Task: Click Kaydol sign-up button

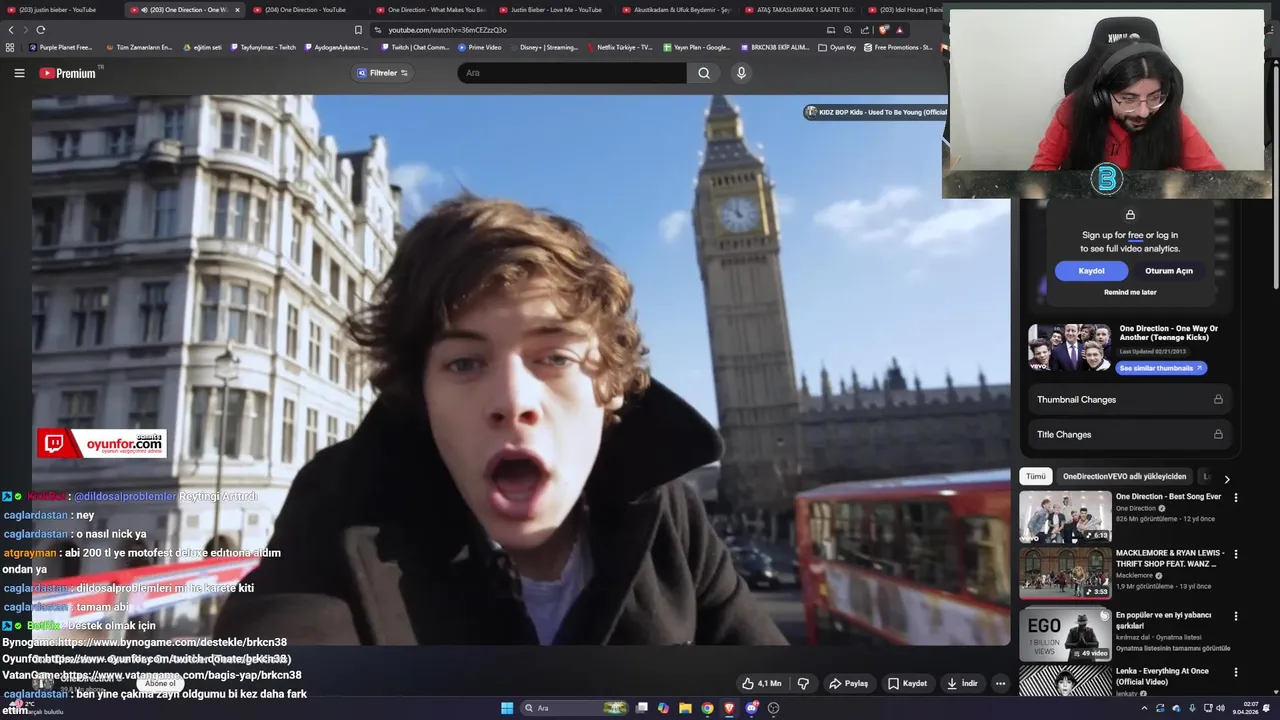Action: (1091, 271)
